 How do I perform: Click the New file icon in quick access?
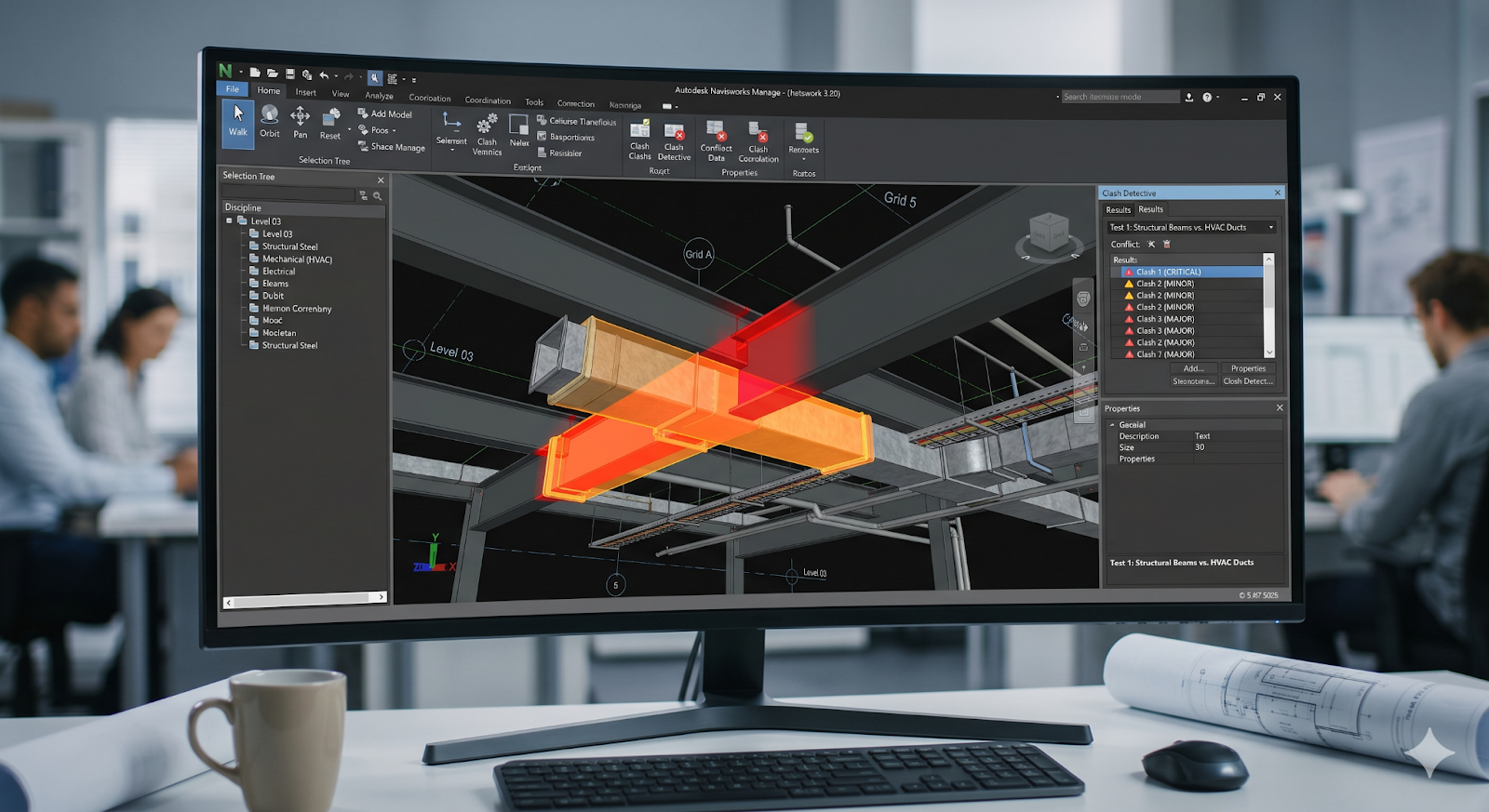[x=255, y=73]
